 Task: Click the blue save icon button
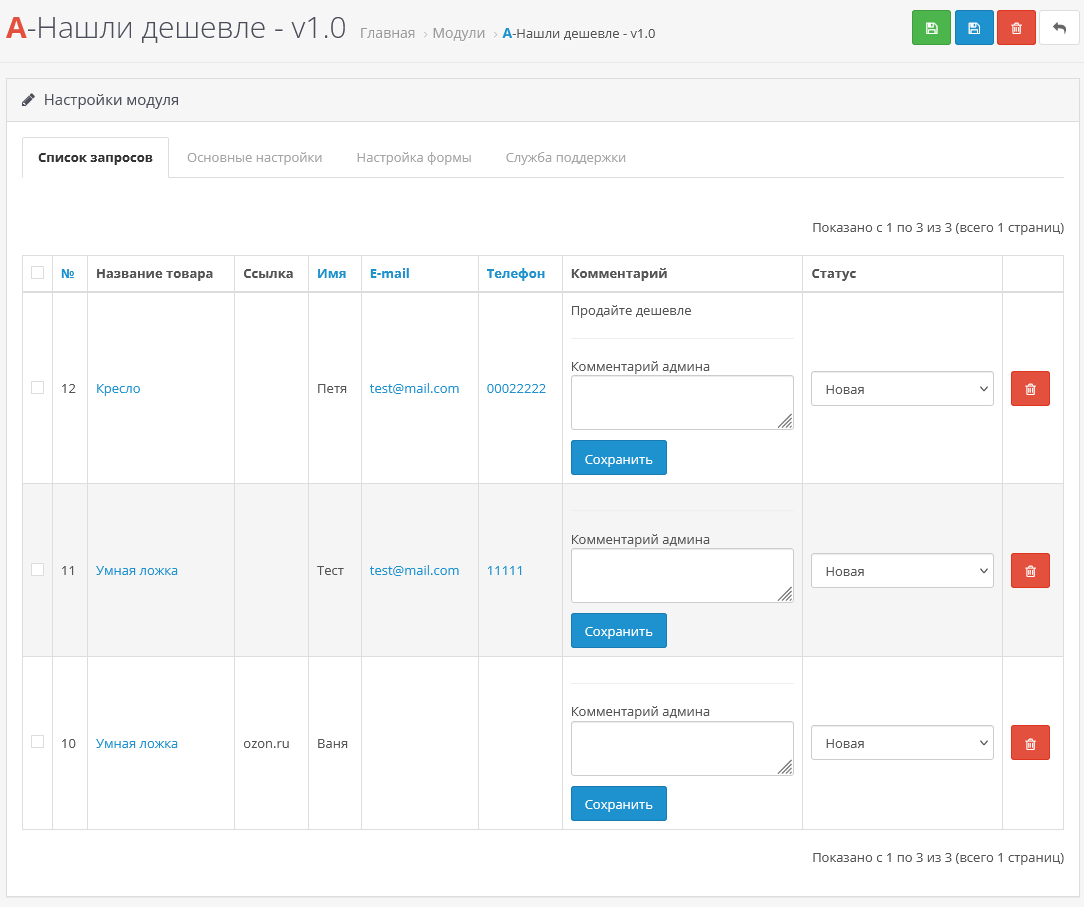click(x=974, y=28)
